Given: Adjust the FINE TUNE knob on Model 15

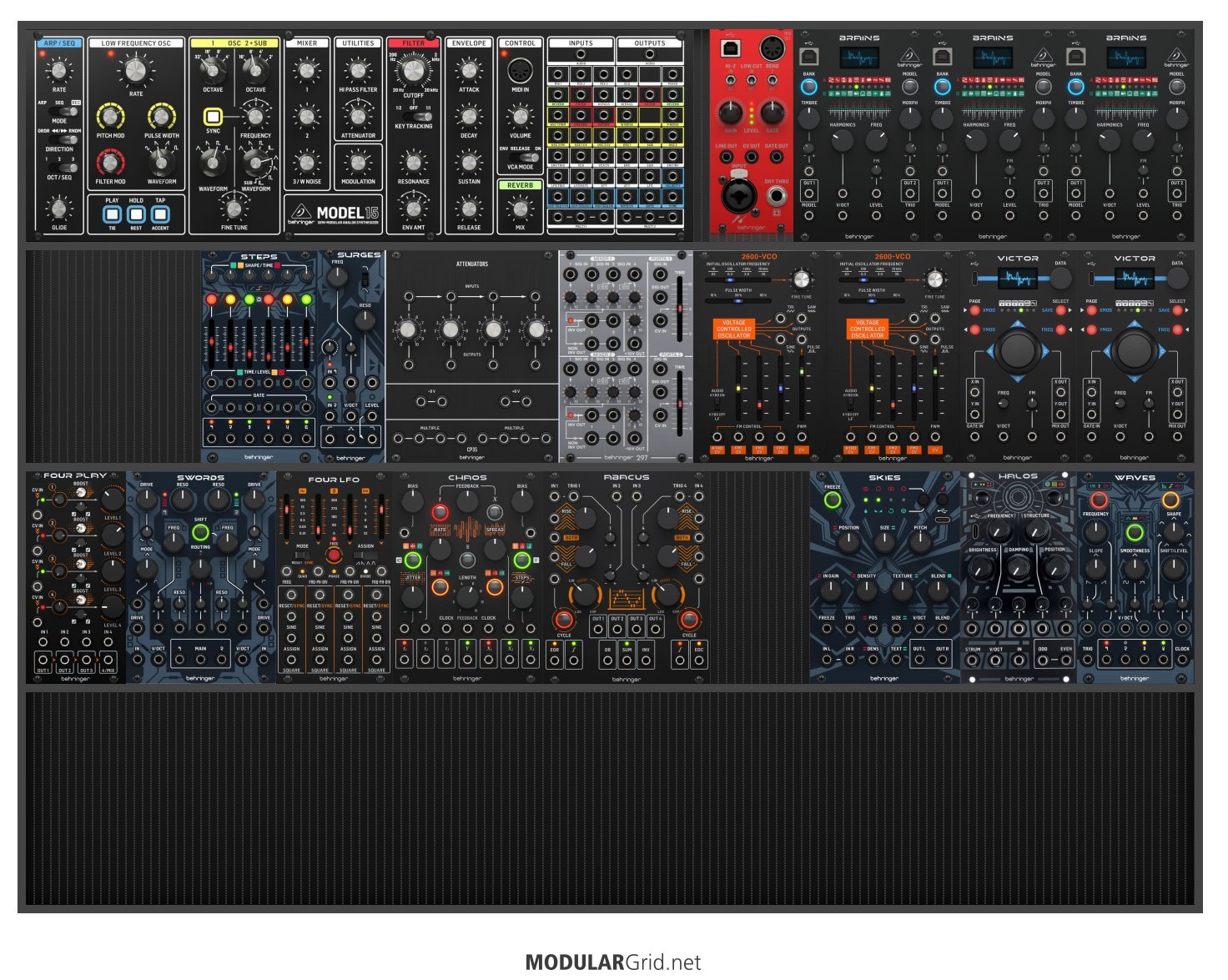Looking at the screenshot, I should pyautogui.click(x=234, y=209).
